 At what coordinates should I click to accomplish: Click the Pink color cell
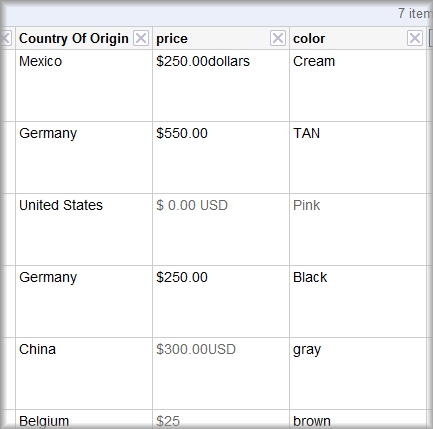click(x=358, y=230)
